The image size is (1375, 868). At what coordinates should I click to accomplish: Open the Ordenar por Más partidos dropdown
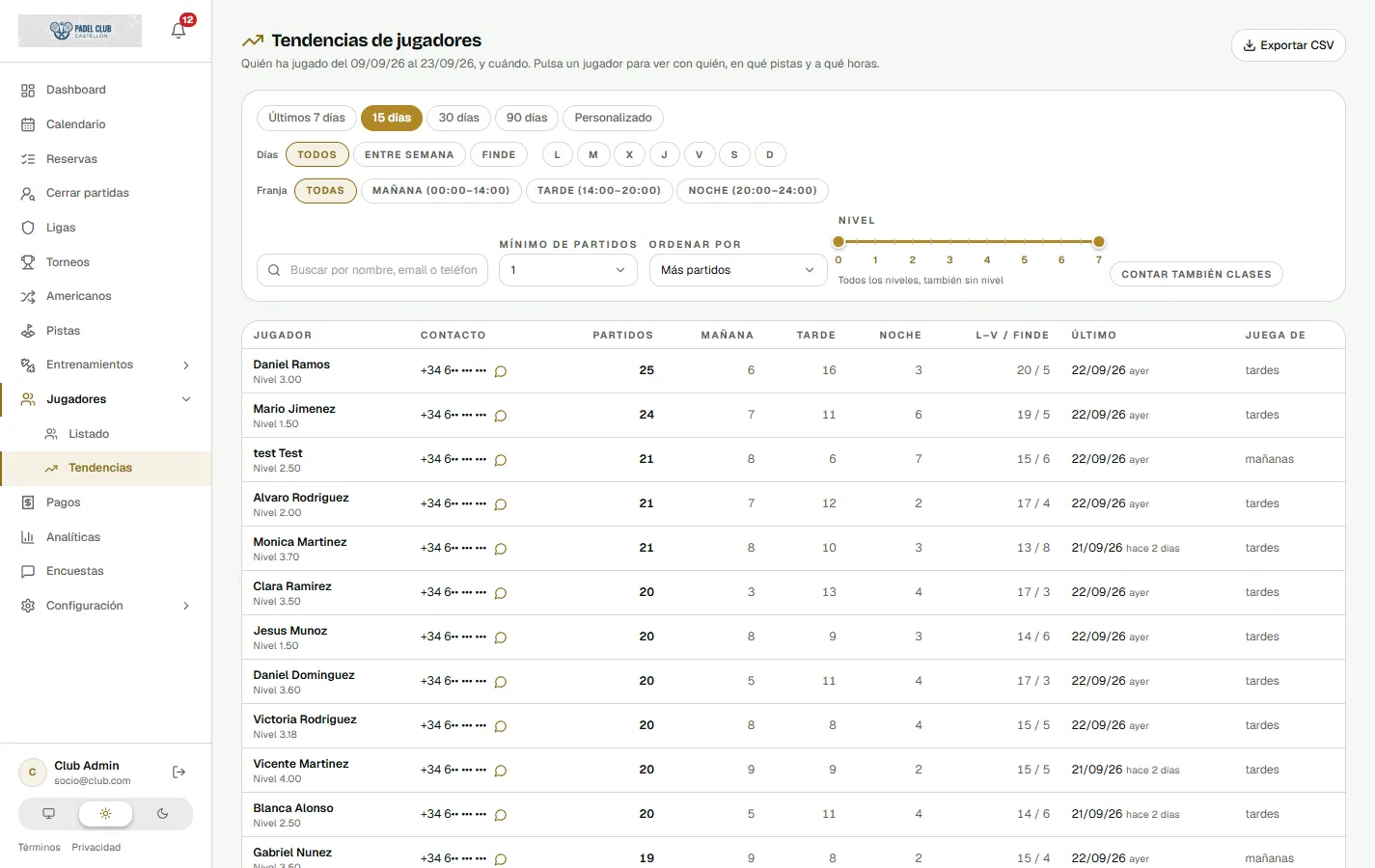(738, 270)
